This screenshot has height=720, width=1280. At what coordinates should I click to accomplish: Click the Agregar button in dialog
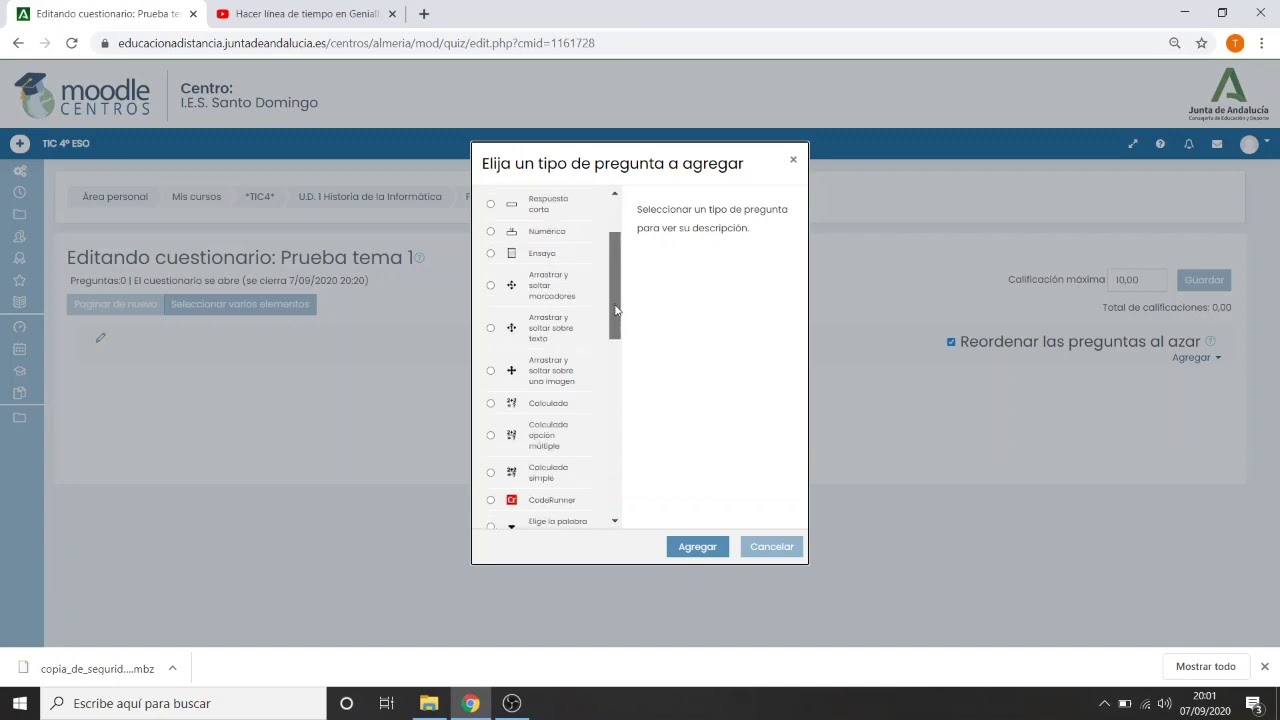(697, 547)
